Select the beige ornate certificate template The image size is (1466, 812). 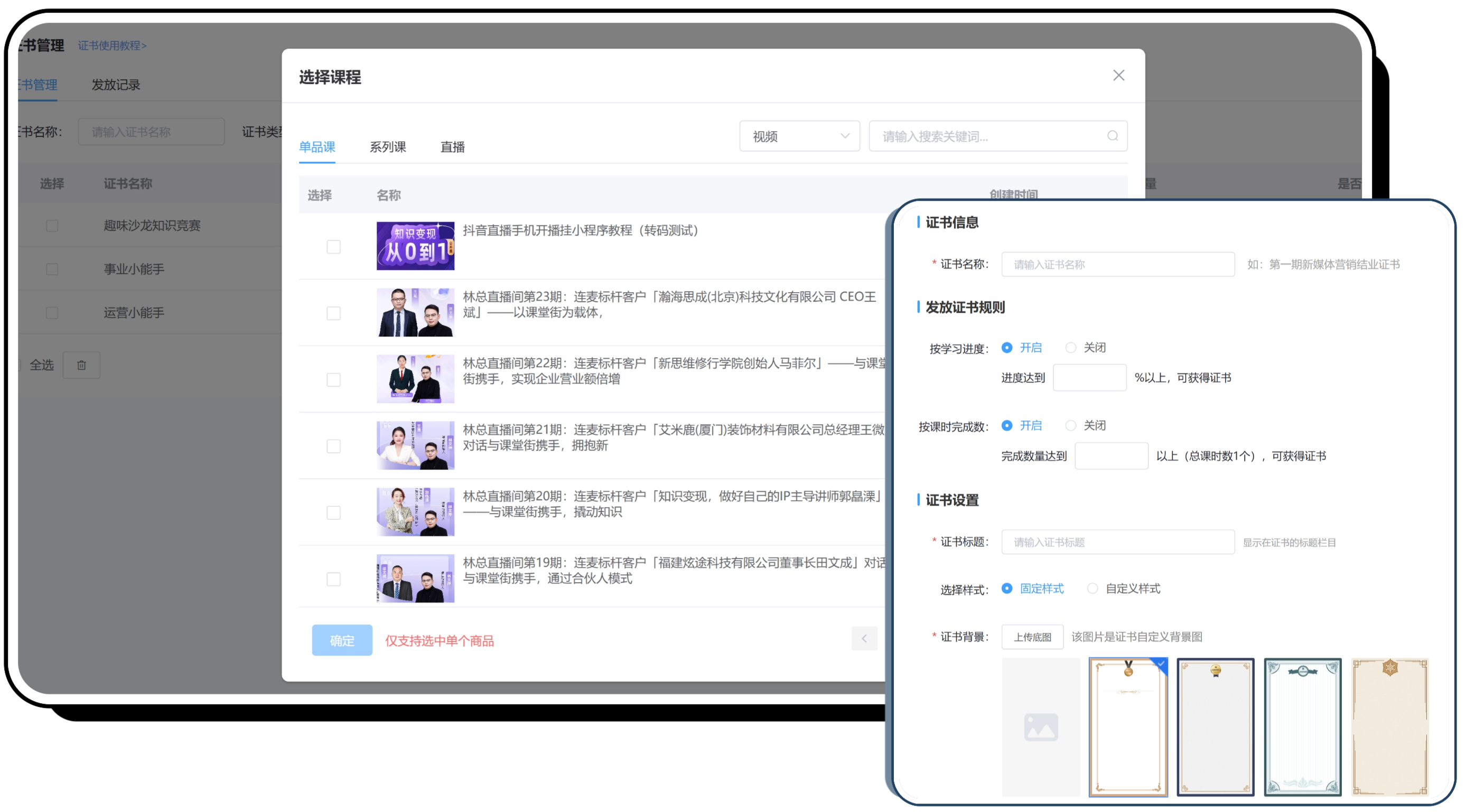(x=1390, y=727)
